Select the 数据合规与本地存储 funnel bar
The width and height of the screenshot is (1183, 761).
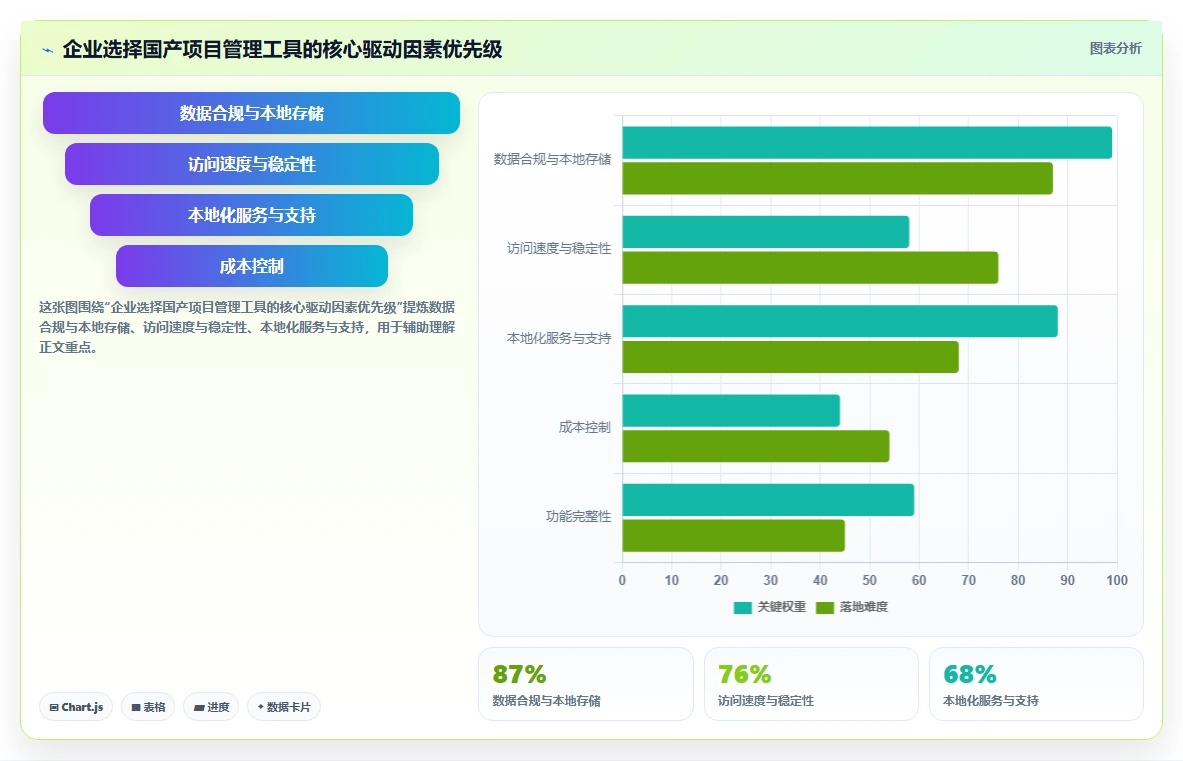click(x=251, y=113)
